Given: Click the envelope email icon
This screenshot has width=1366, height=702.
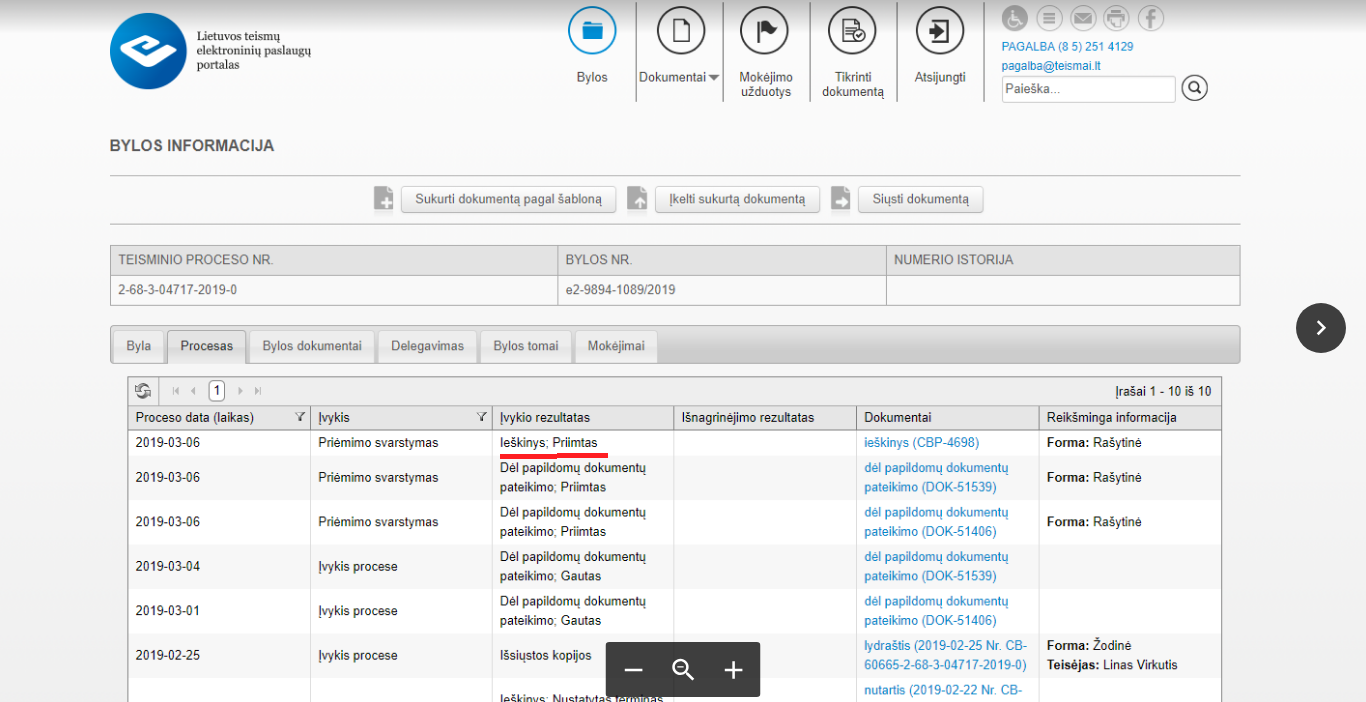Looking at the screenshot, I should point(1083,18).
